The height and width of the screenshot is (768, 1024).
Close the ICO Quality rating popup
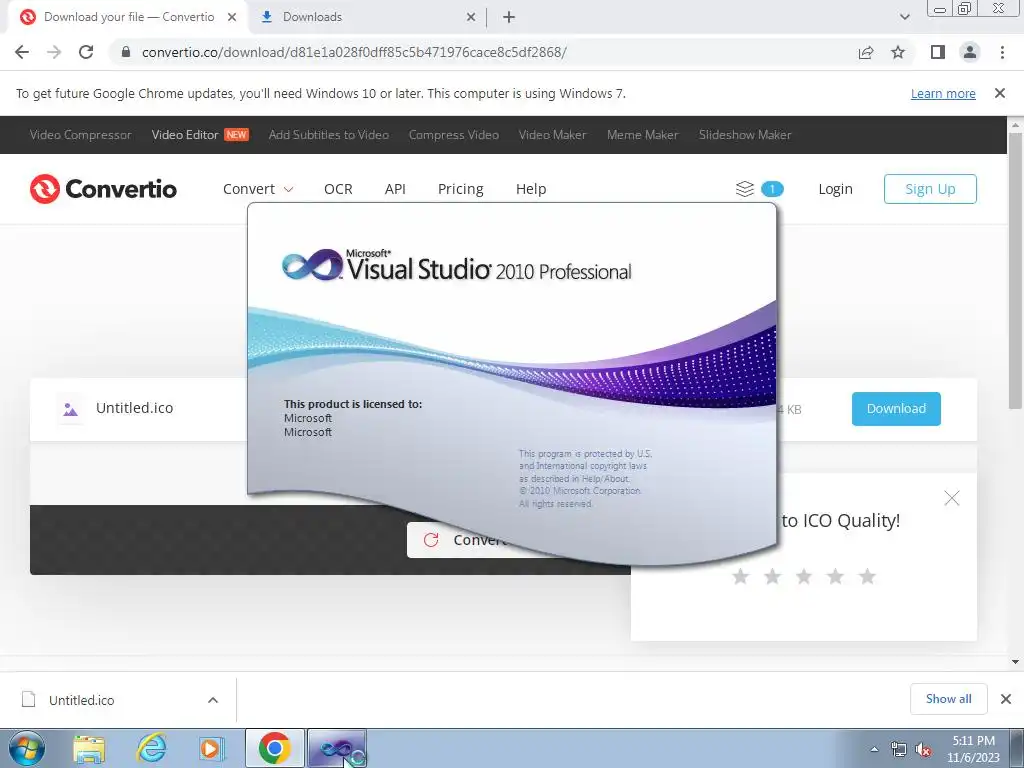[952, 498]
